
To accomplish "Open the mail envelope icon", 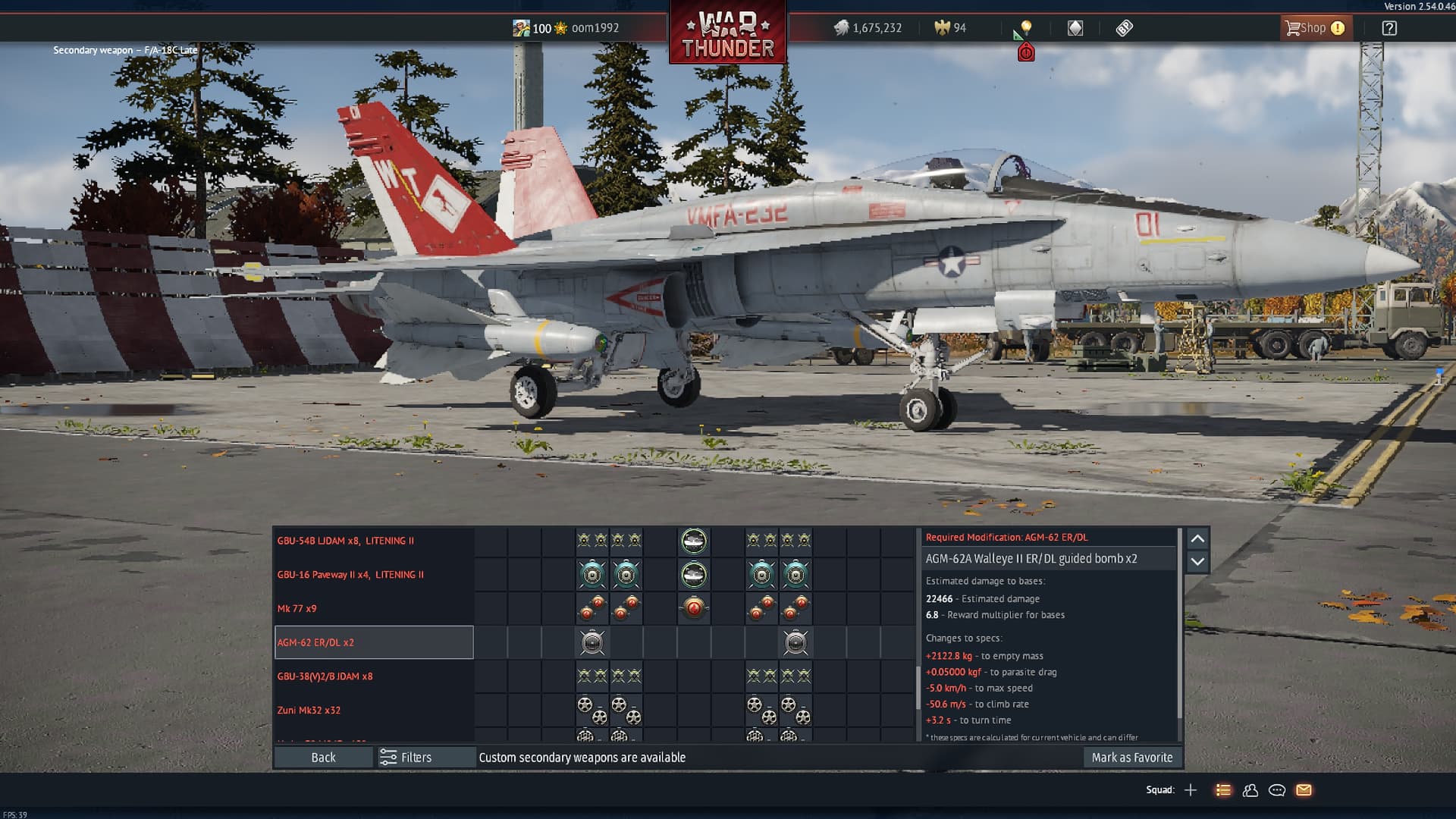I will pos(1304,790).
